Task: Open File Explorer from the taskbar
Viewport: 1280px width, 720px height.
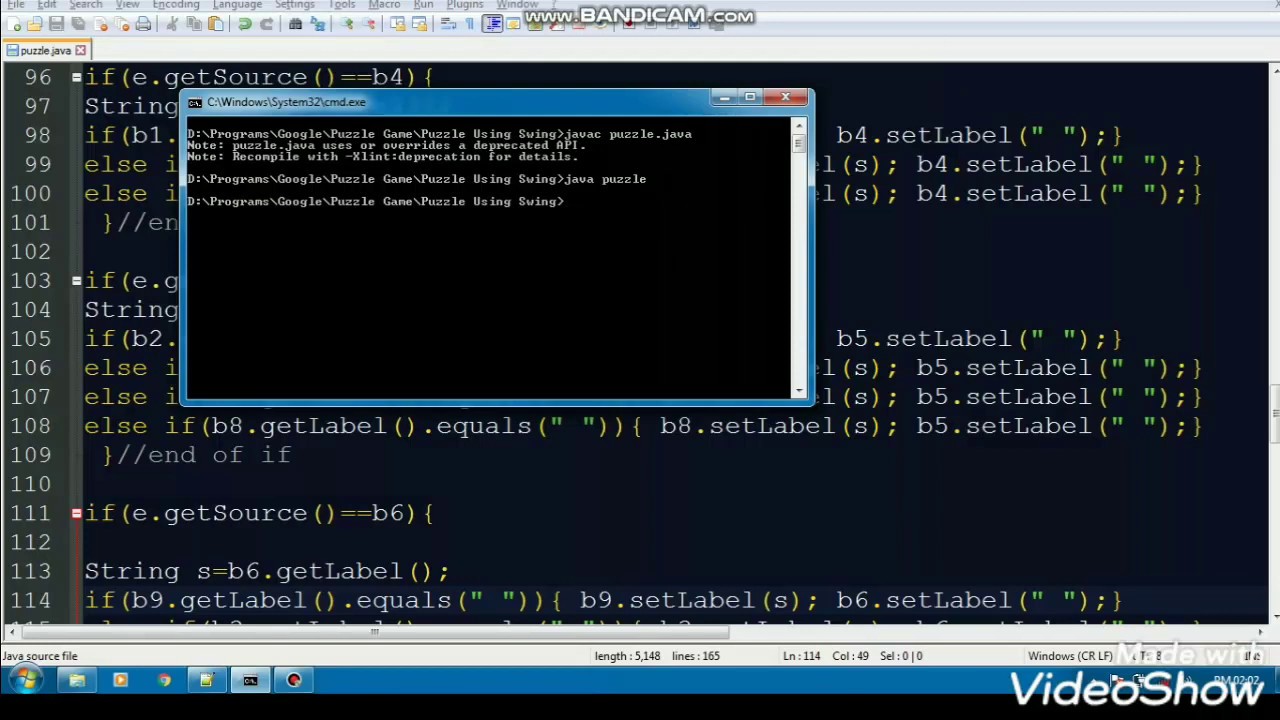Action: coord(77,681)
